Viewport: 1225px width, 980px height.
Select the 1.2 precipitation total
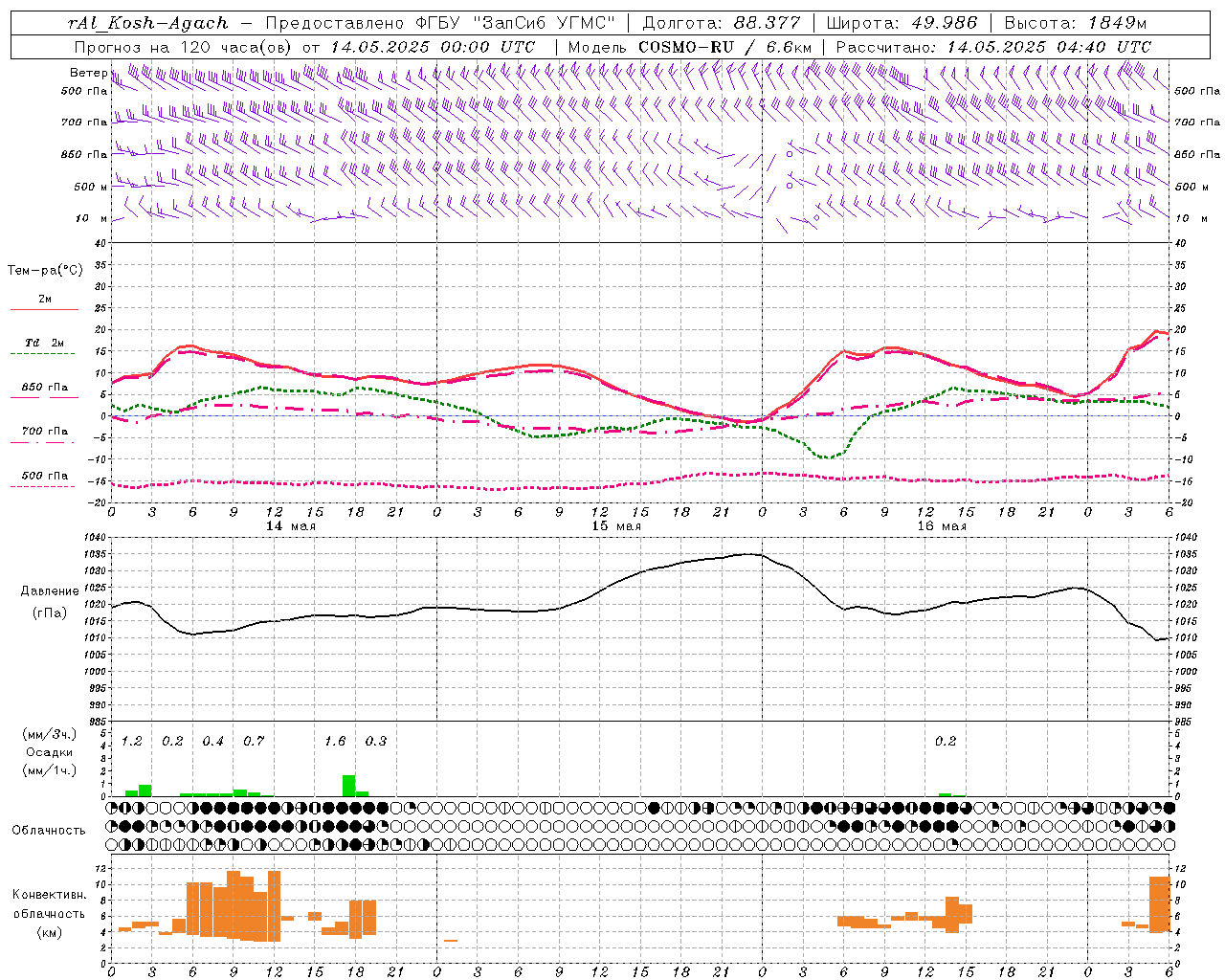click(x=132, y=742)
